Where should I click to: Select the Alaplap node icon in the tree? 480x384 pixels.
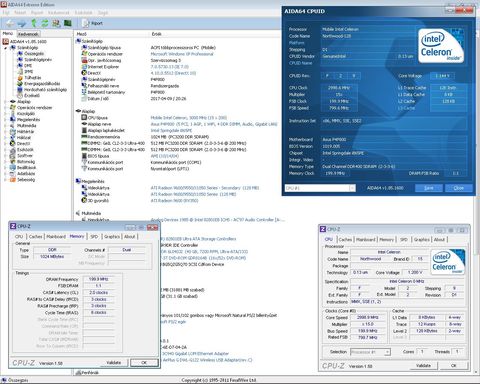13,101
